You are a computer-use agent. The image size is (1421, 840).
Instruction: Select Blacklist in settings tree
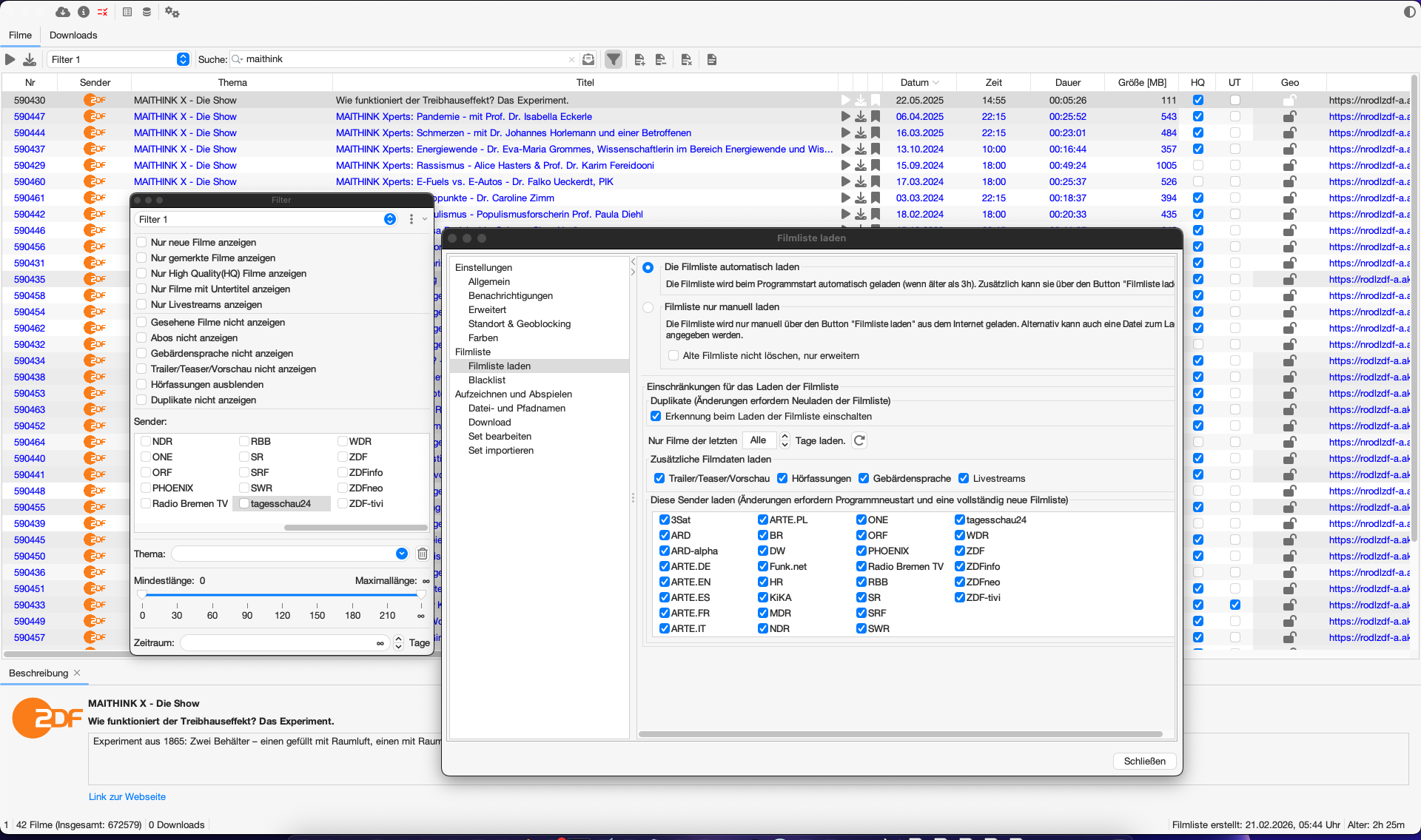tap(487, 380)
